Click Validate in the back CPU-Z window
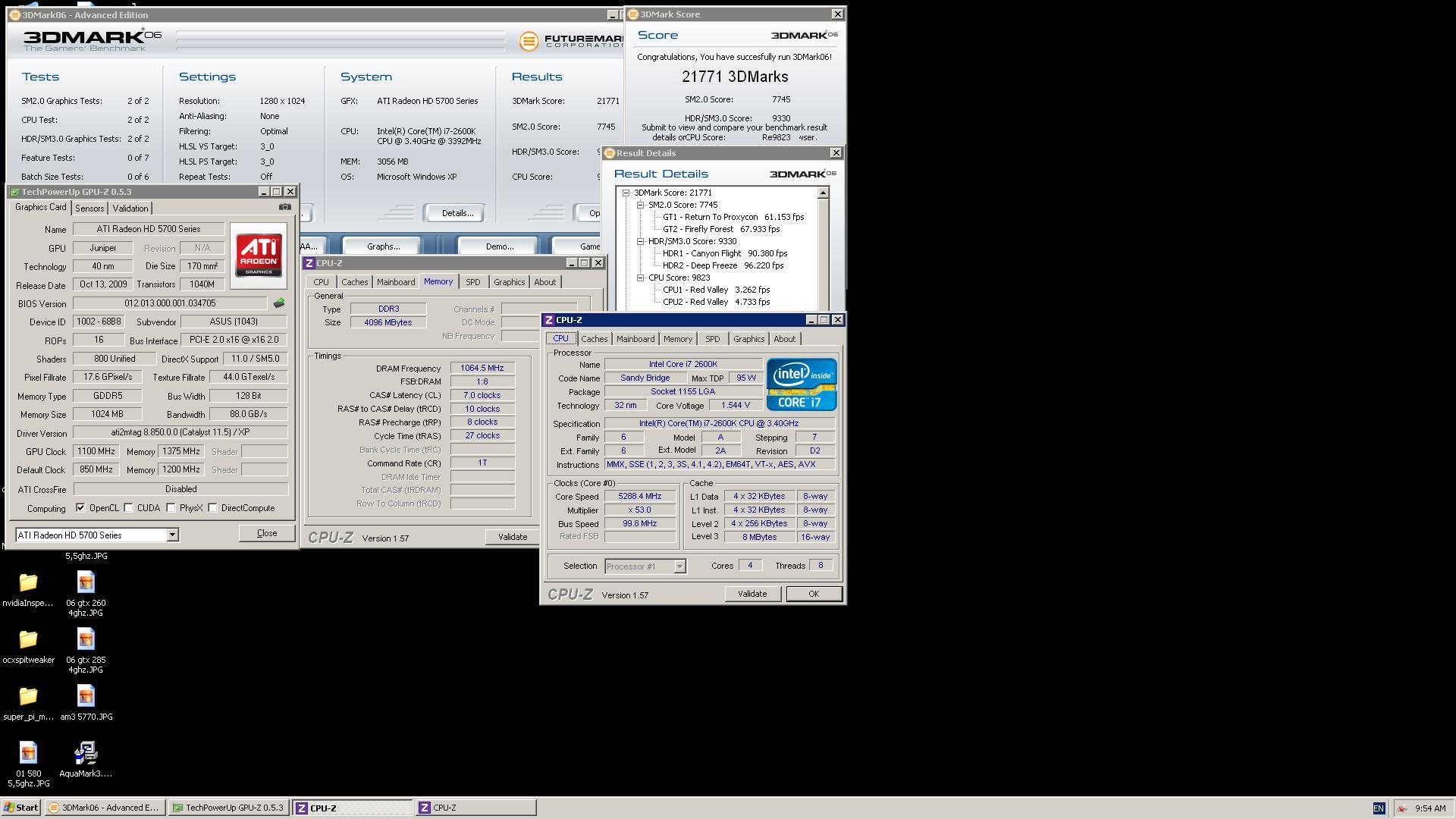This screenshot has width=1456, height=819. pos(512,537)
